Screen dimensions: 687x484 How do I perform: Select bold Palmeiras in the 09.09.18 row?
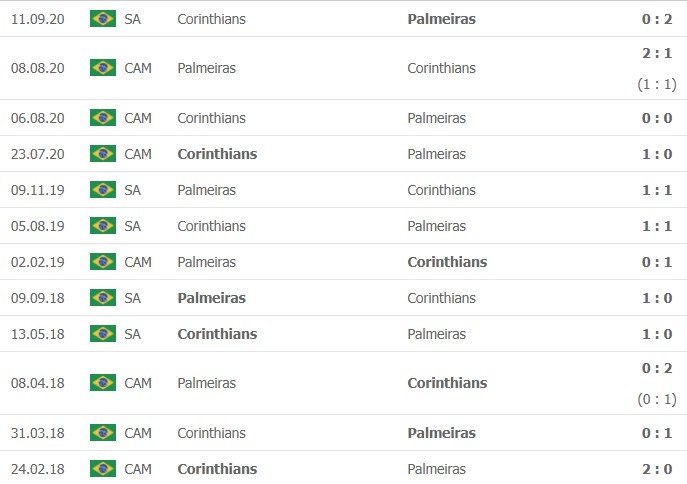211,298
